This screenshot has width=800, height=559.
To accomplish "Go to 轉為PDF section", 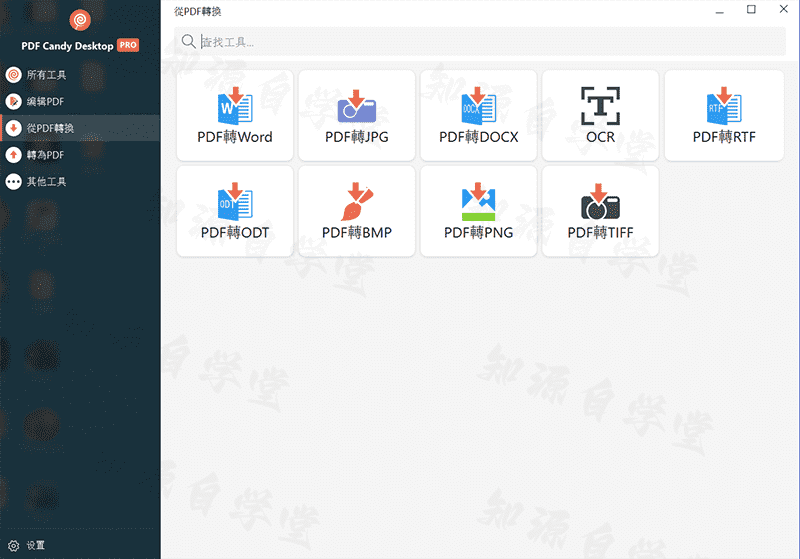I will click(80, 155).
